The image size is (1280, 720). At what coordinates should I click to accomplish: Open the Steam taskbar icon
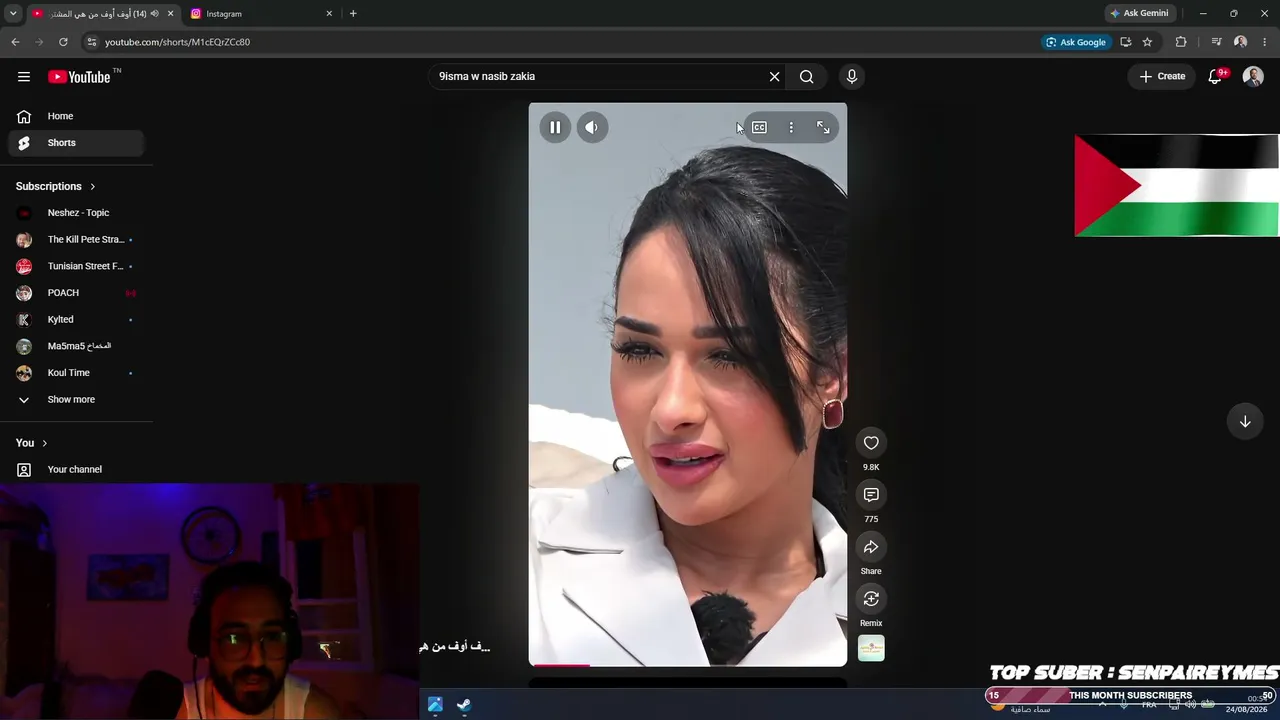click(464, 705)
